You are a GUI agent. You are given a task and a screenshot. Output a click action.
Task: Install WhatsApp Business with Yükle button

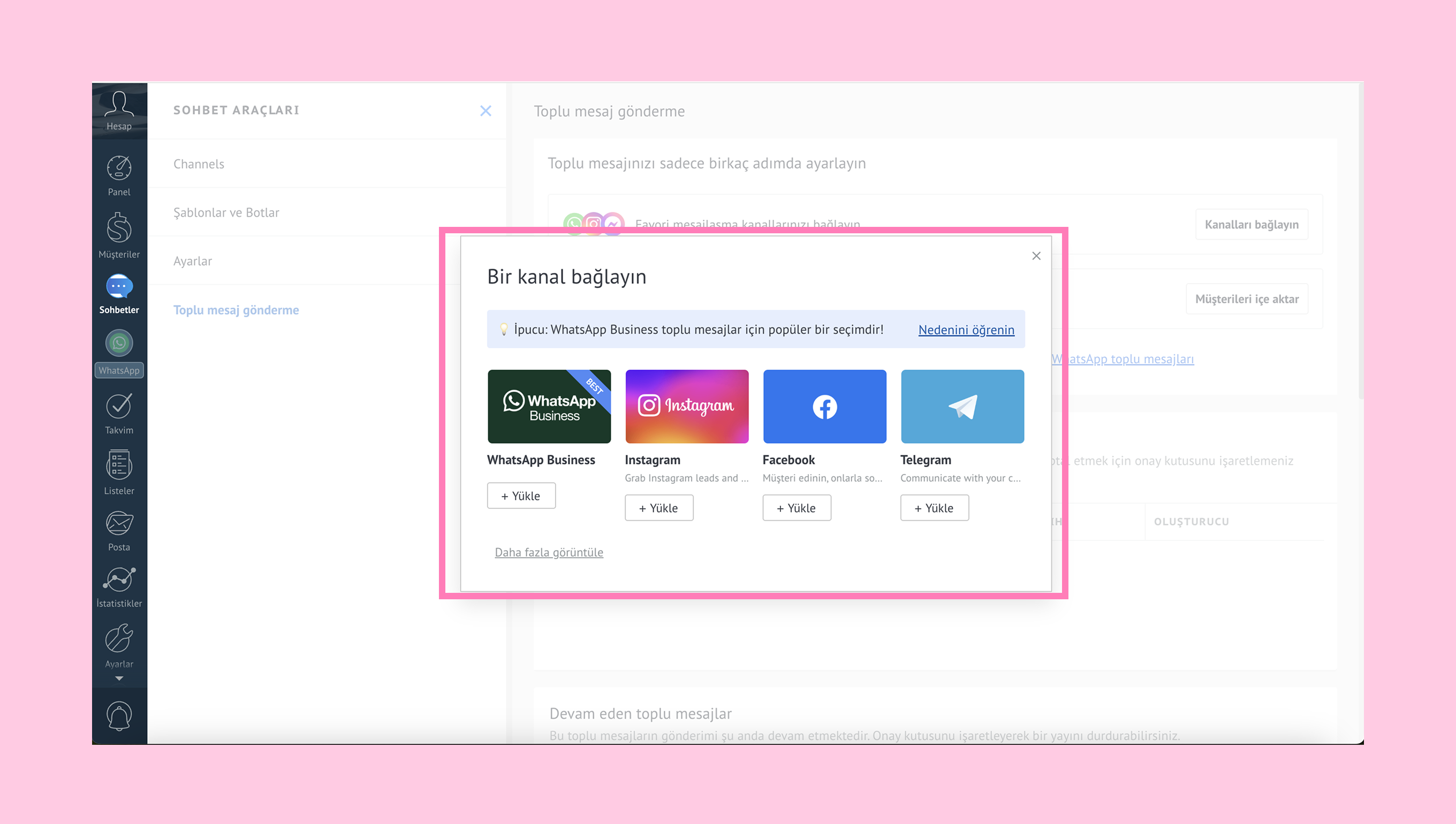(521, 496)
